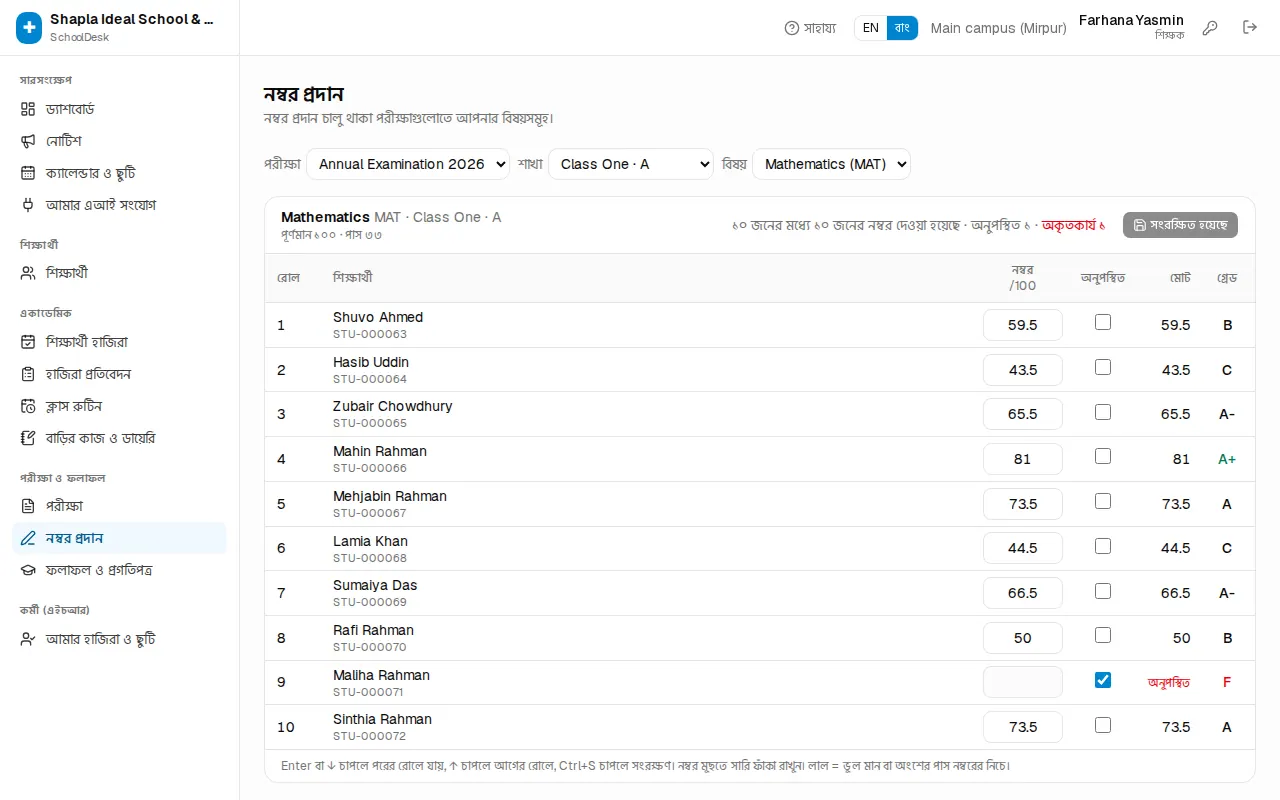This screenshot has height=800, width=1280.
Task: Open ক্লাস রুটিন in sidebar
Action: [119, 406]
